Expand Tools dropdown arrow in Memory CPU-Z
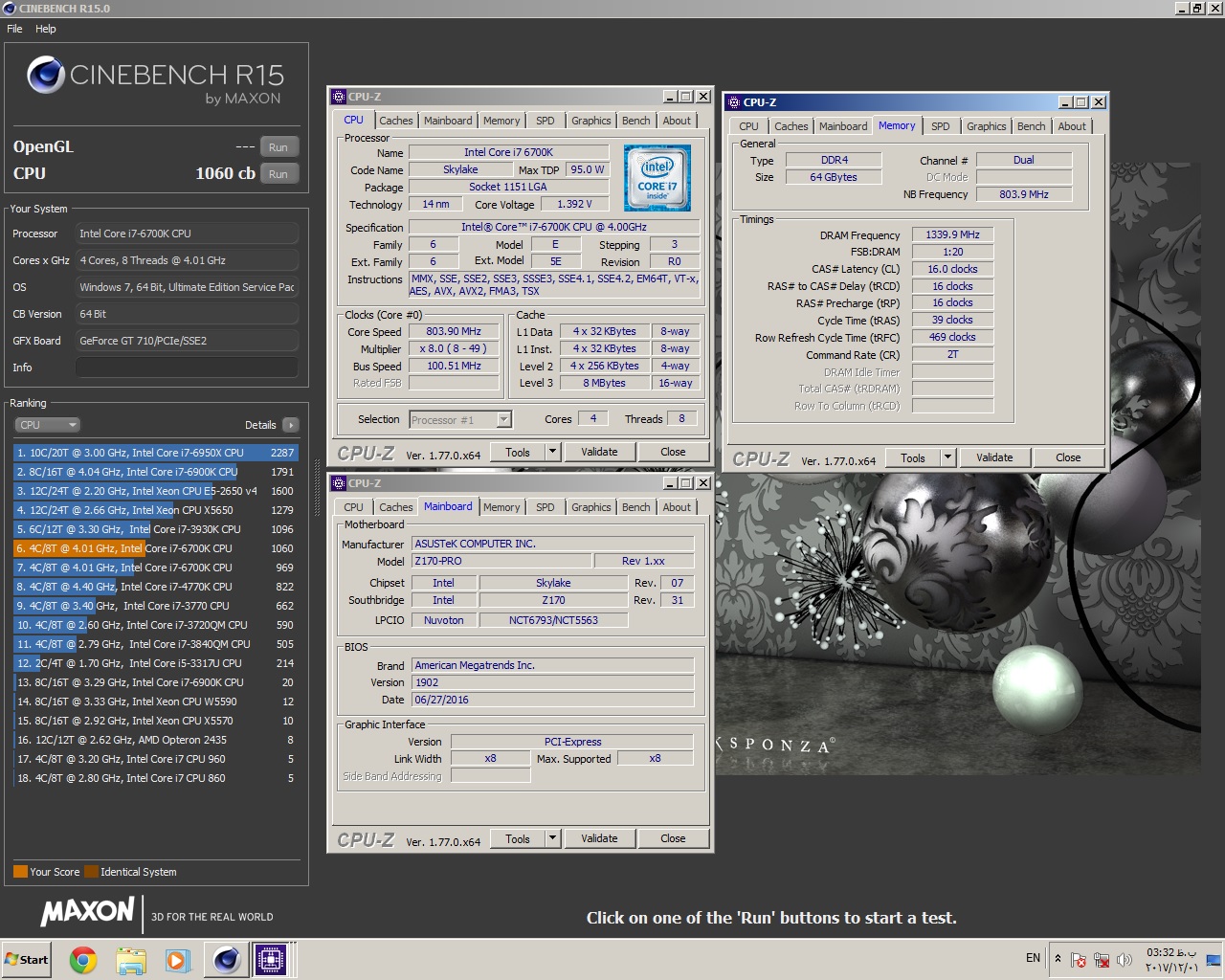 pyautogui.click(x=947, y=457)
